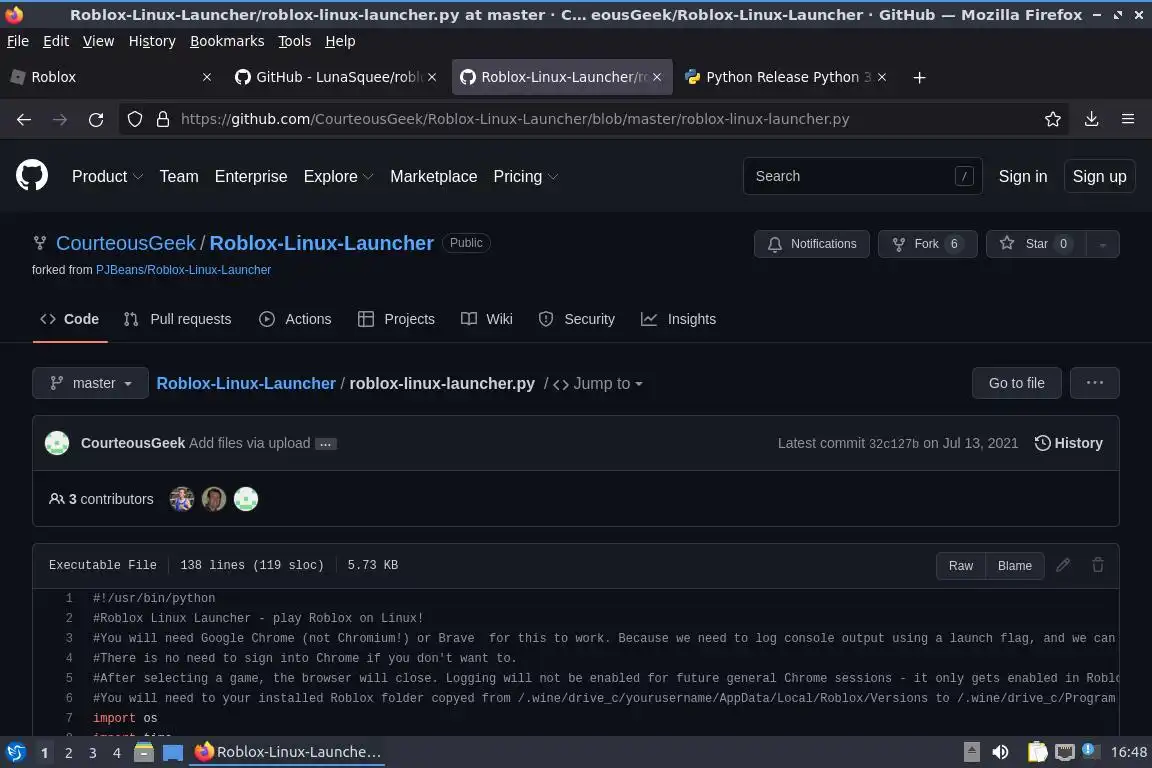Viewport: 1152px width, 768px height.
Task: Open the Edit menu
Action: (56, 41)
